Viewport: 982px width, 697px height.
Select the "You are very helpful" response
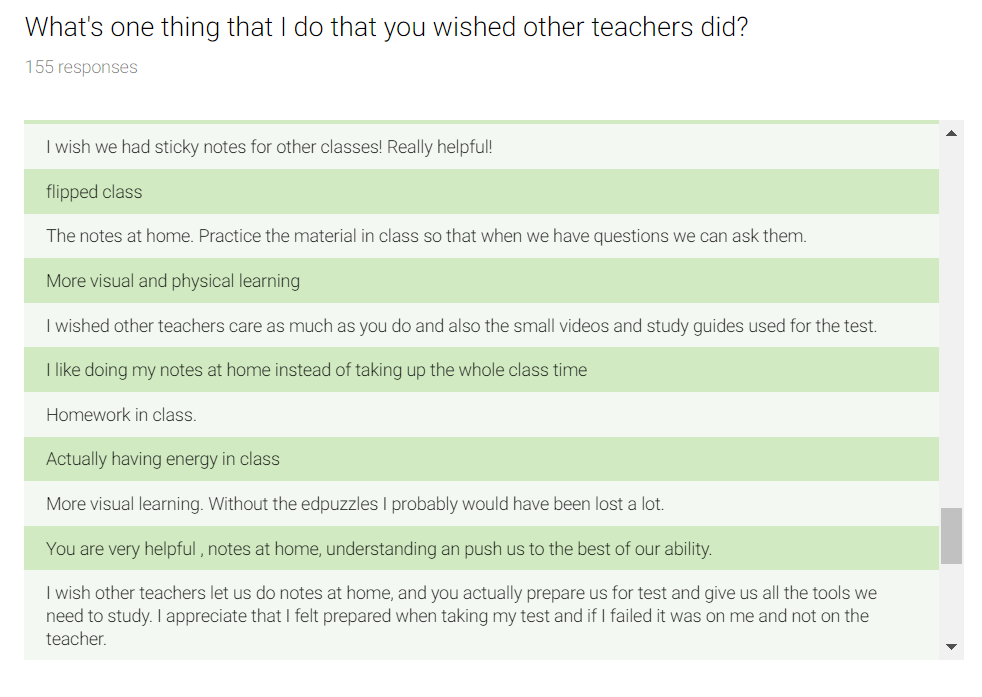(x=379, y=549)
